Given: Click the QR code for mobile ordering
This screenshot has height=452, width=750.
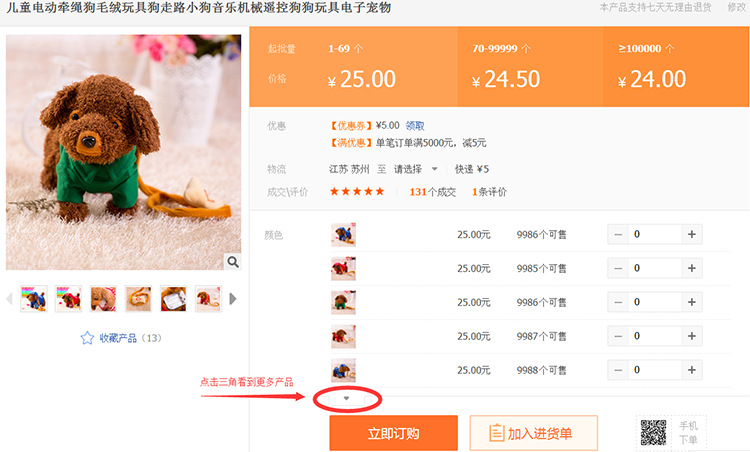Looking at the screenshot, I should pyautogui.click(x=653, y=432).
